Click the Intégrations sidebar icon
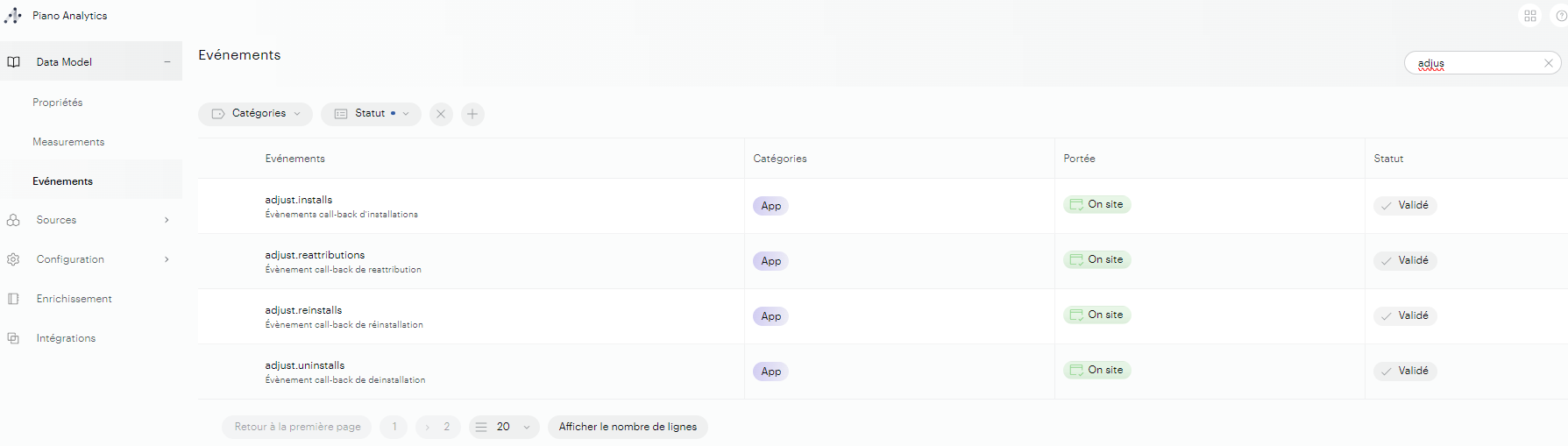 tap(14, 338)
